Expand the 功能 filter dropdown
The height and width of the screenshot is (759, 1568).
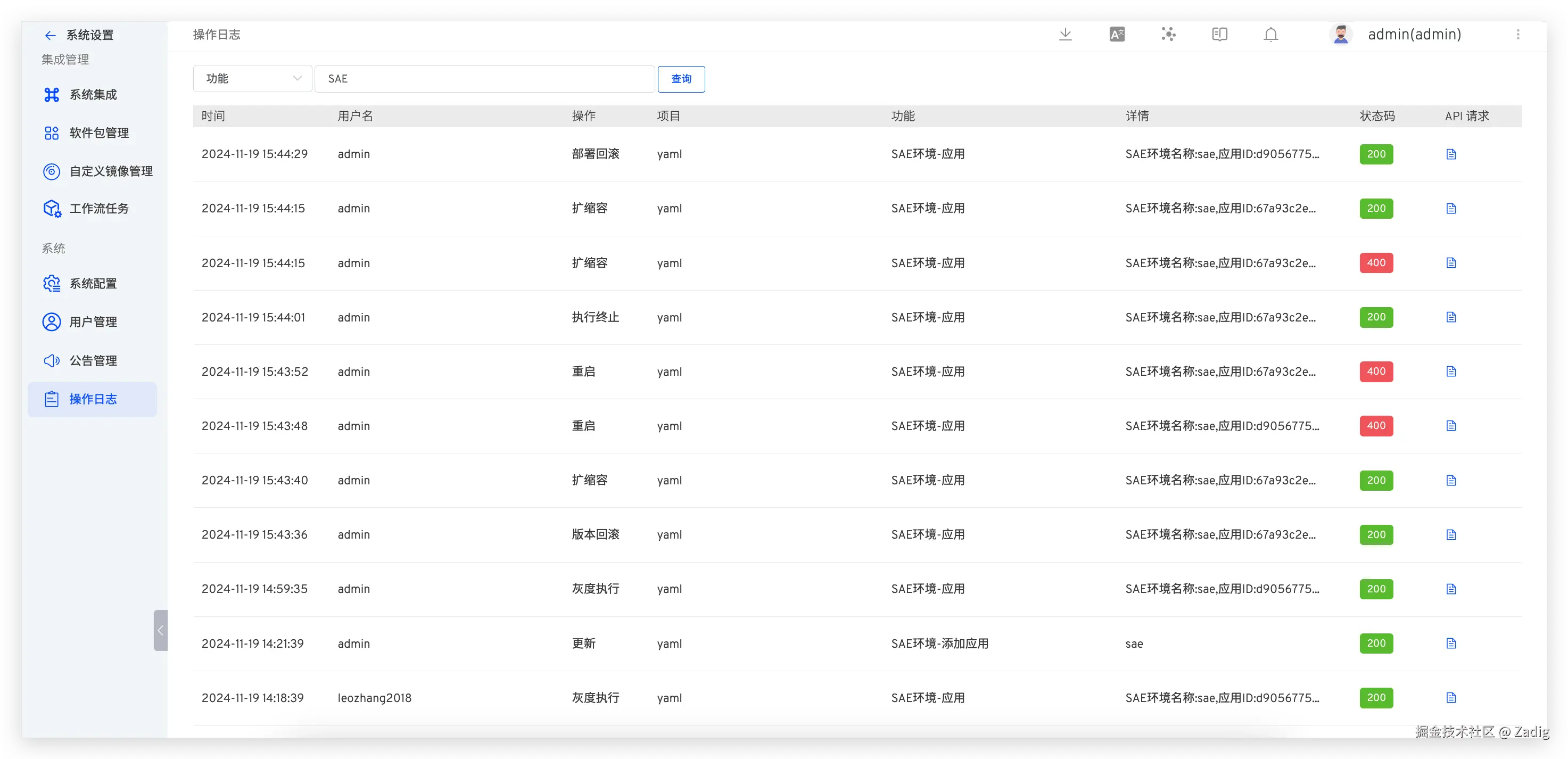tap(252, 79)
